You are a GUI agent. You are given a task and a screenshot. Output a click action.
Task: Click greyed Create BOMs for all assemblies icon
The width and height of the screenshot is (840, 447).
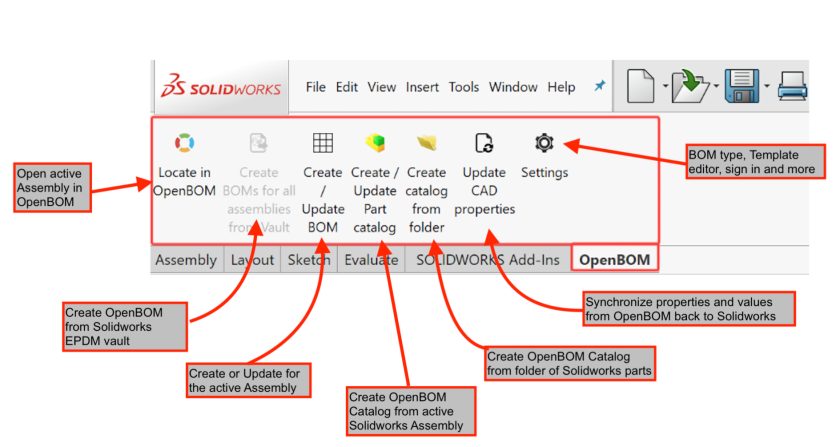click(259, 143)
